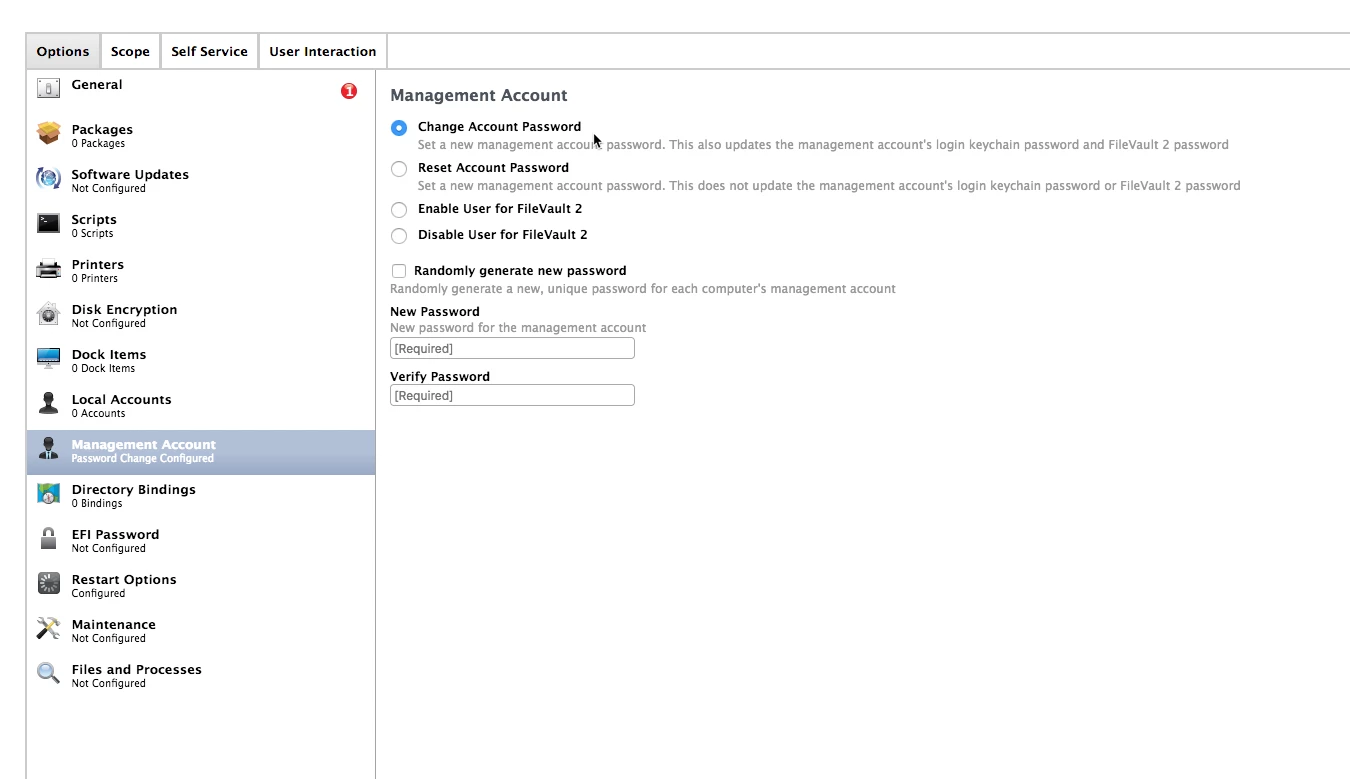Screen dimensions: 1350x779
Task: Switch to the Options tab
Action: [x=63, y=51]
